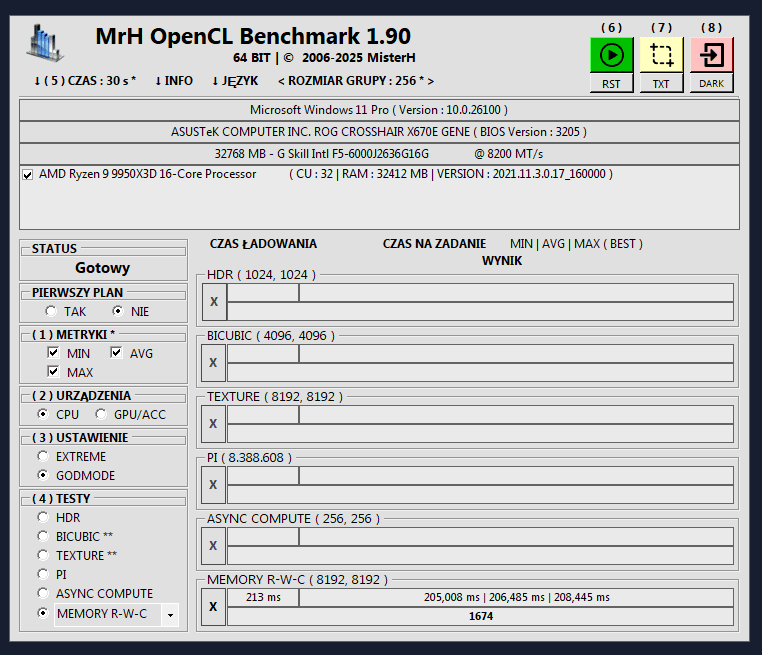Click the Gotowy status text
The width and height of the screenshot is (762, 655).
point(103,268)
